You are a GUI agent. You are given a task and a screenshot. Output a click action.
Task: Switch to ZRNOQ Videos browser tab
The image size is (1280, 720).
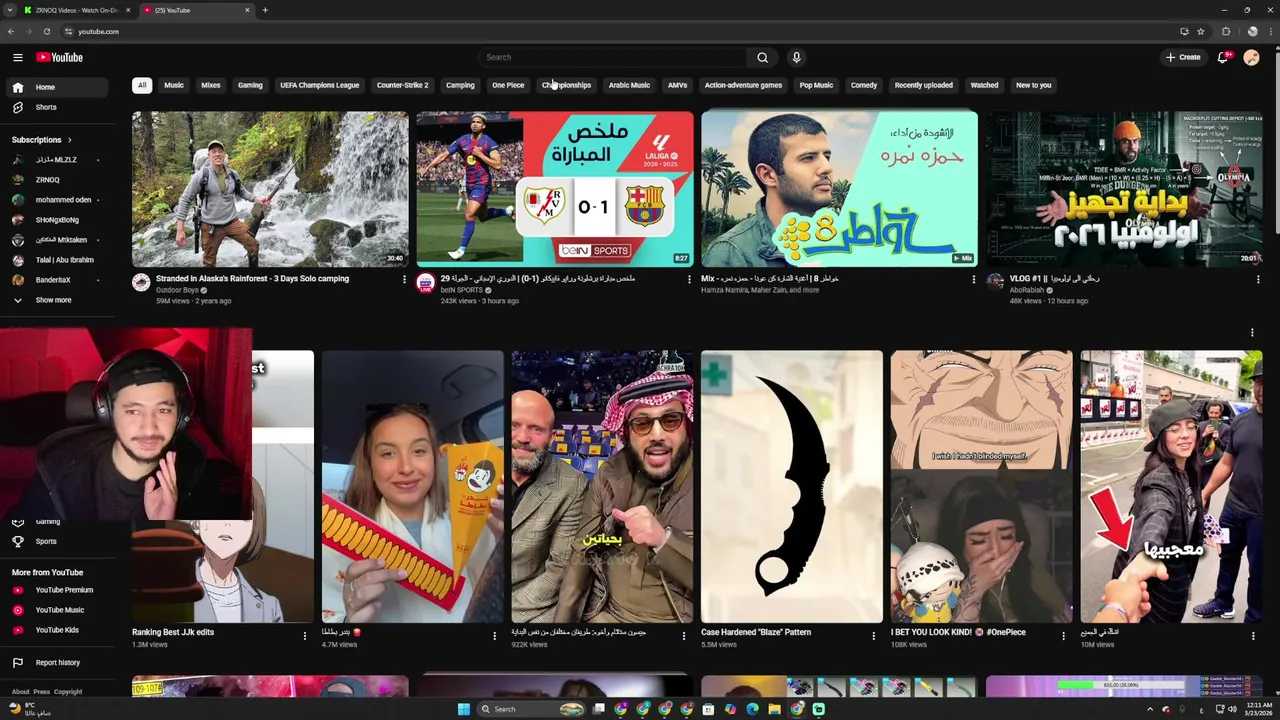[75, 10]
